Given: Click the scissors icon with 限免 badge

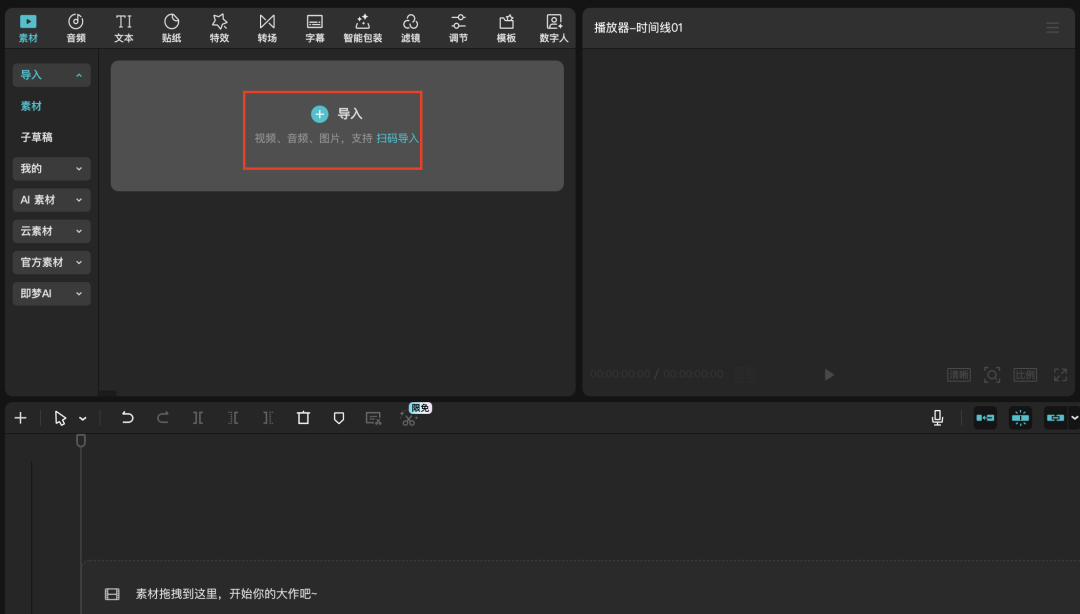Looking at the screenshot, I should point(408,418).
